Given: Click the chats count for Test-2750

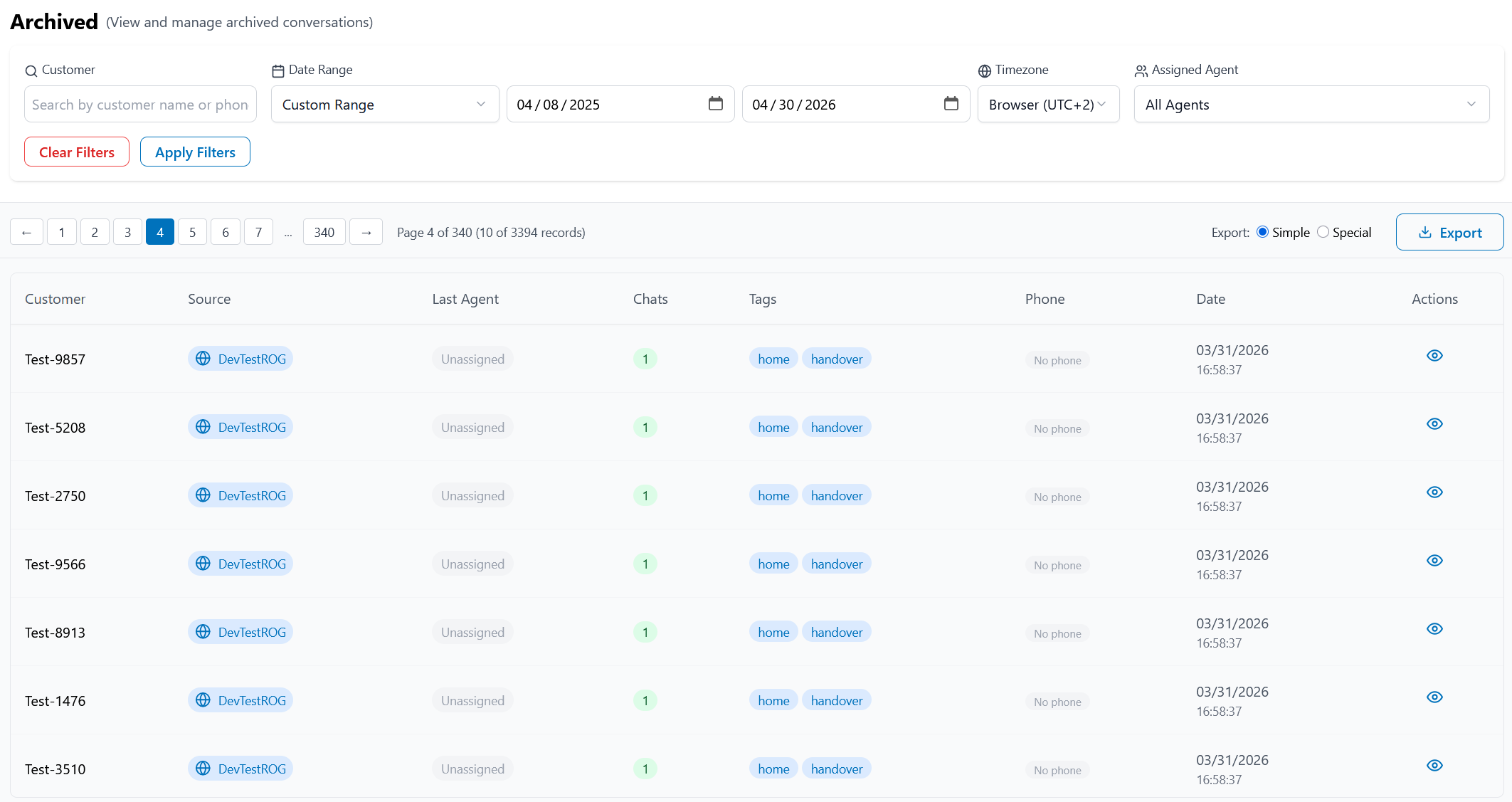Looking at the screenshot, I should 645,495.
